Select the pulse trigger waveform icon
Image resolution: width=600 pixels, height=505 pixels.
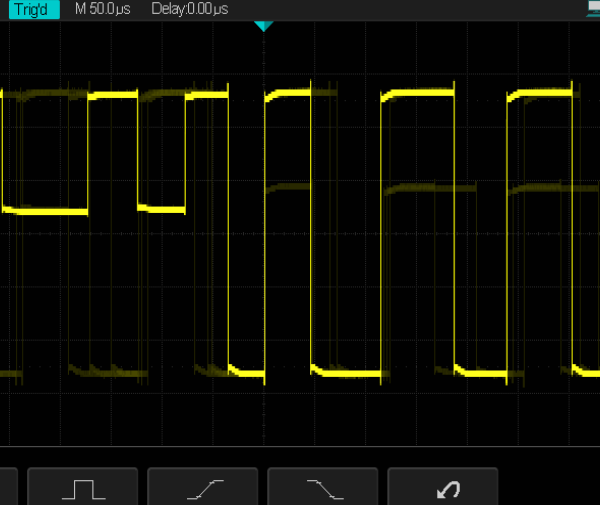click(x=83, y=488)
